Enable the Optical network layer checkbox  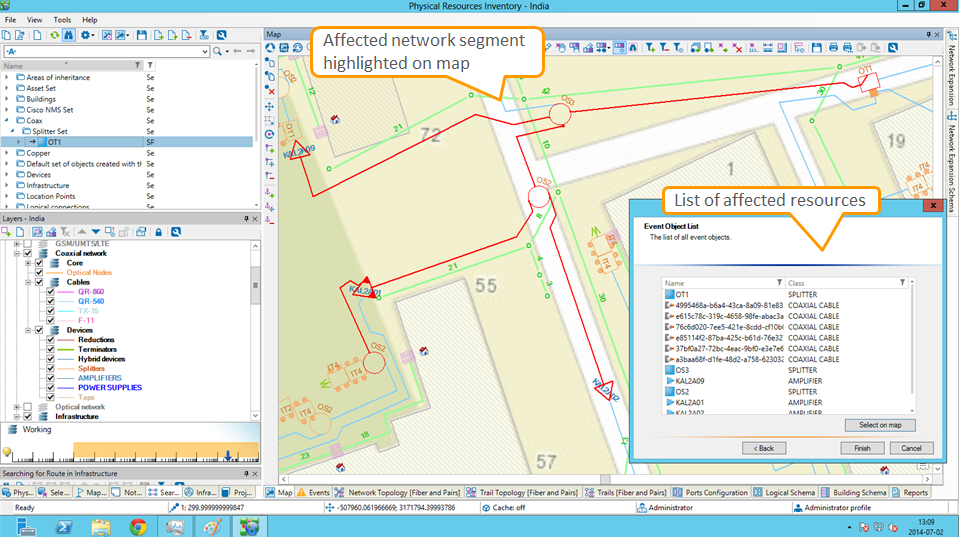[28, 407]
